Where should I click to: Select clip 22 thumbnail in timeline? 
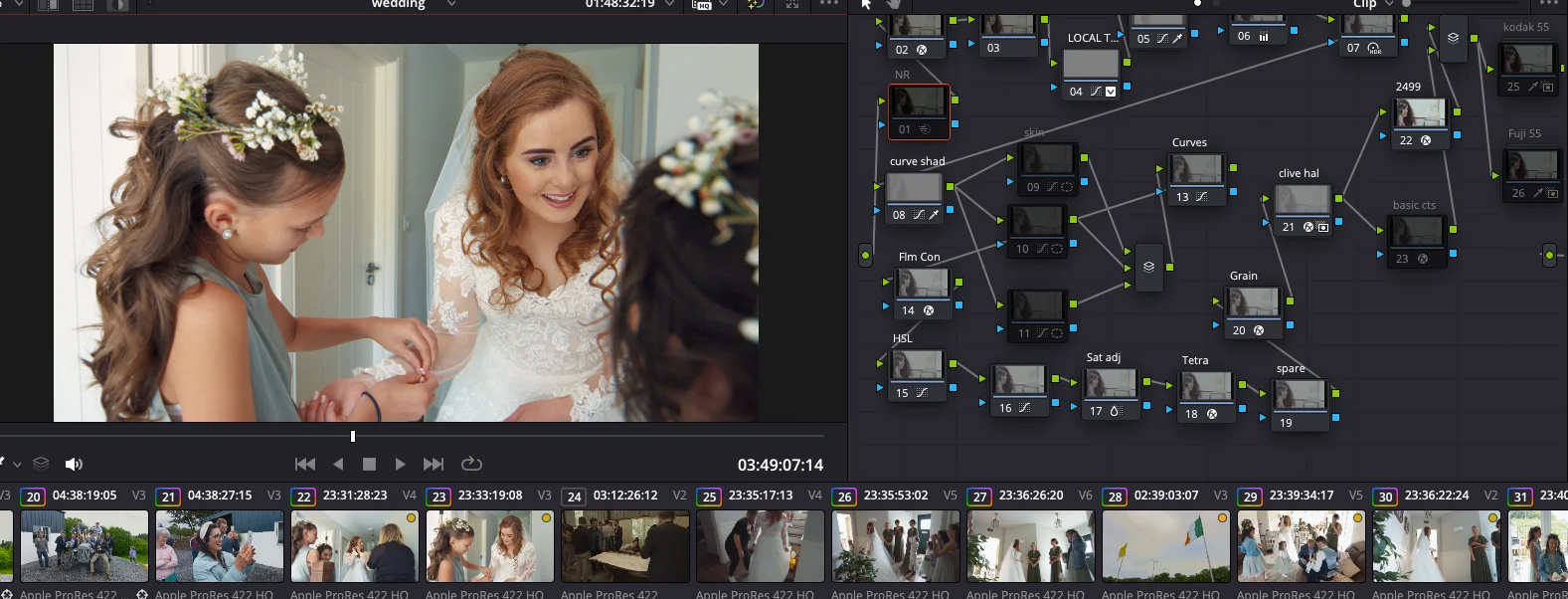pyautogui.click(x=355, y=546)
